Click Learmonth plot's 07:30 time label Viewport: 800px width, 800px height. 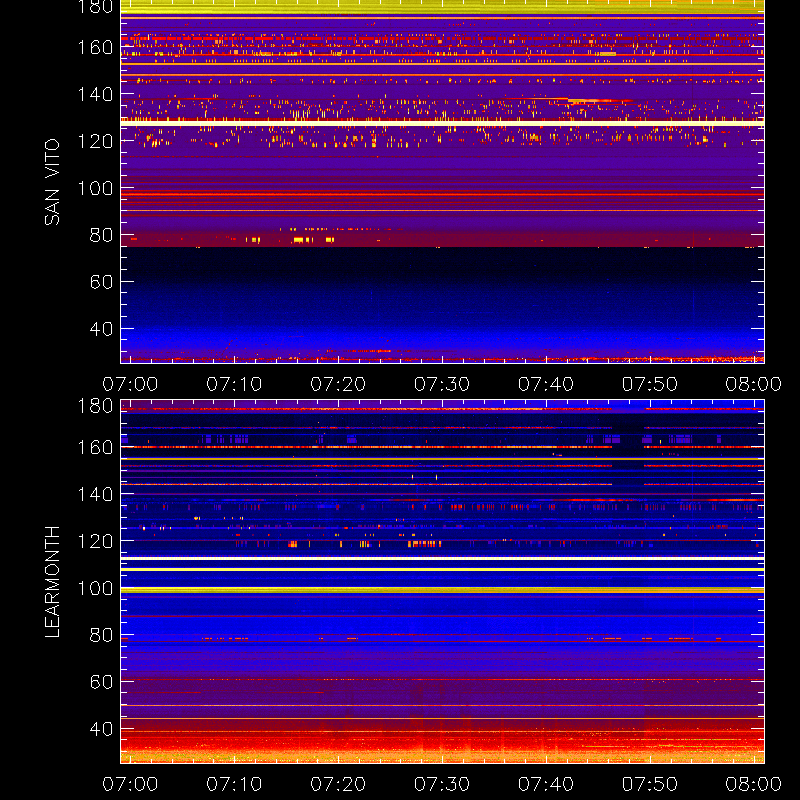442,784
